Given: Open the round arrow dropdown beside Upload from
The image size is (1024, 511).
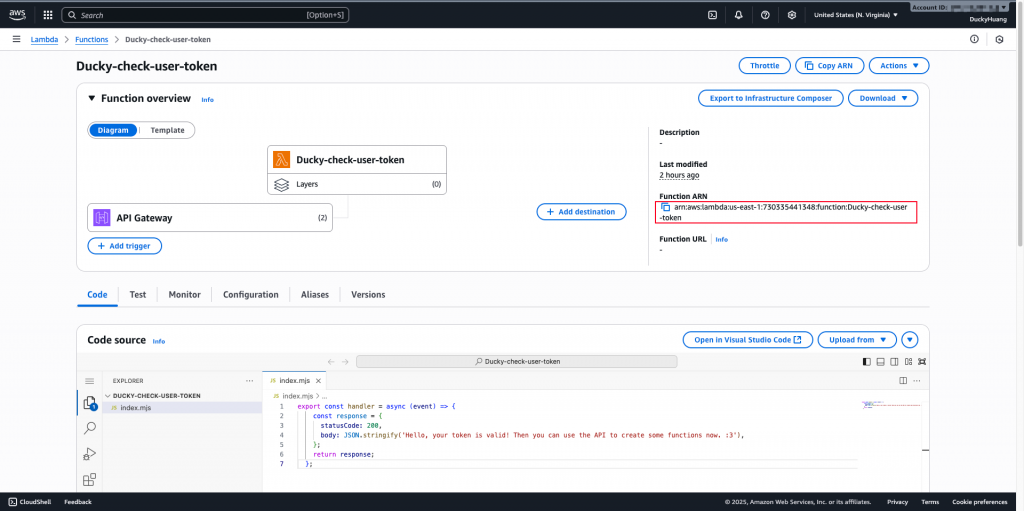Looking at the screenshot, I should click(x=910, y=340).
